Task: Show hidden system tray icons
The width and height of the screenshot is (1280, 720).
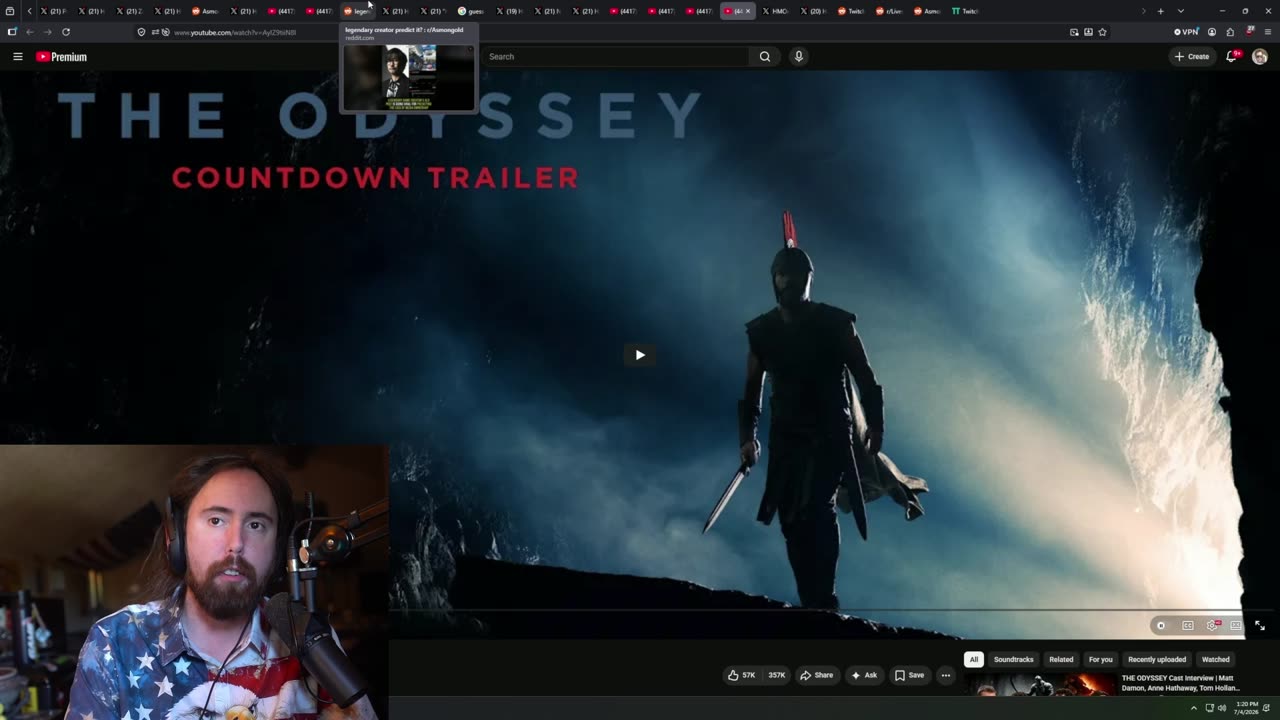Action: 1193,708
